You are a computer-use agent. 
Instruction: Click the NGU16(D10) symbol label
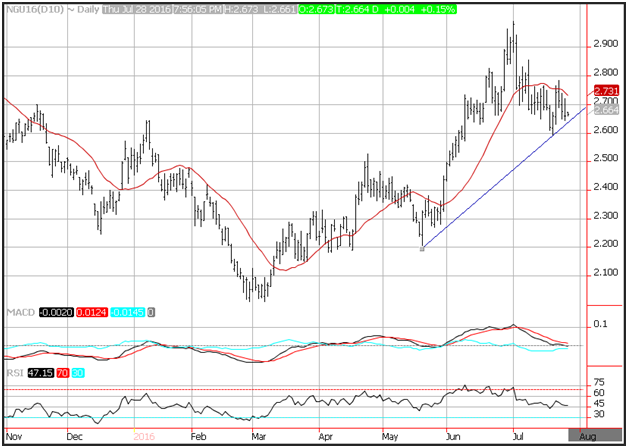coord(31,9)
